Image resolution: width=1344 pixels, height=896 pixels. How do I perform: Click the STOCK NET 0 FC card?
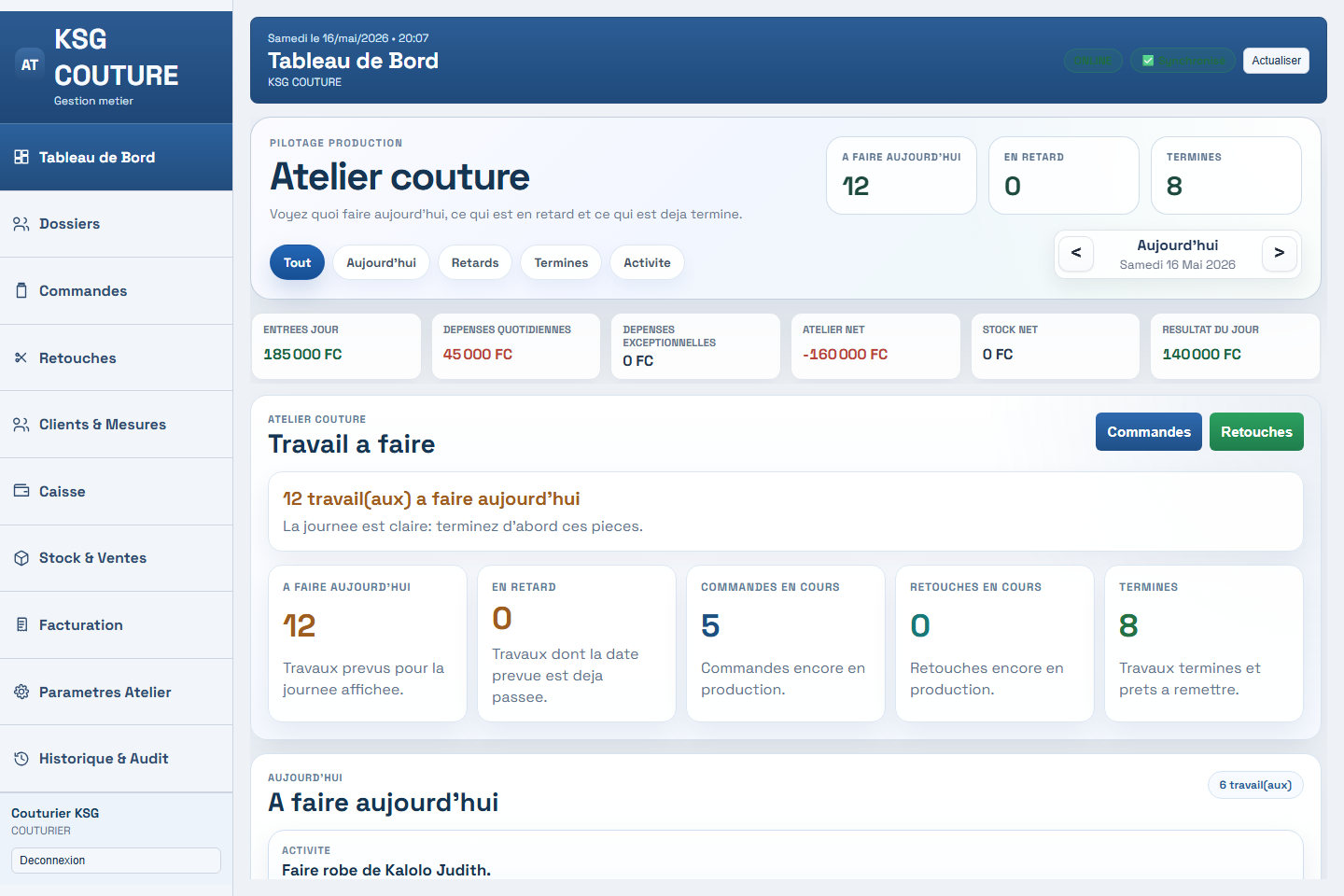[x=1056, y=346]
